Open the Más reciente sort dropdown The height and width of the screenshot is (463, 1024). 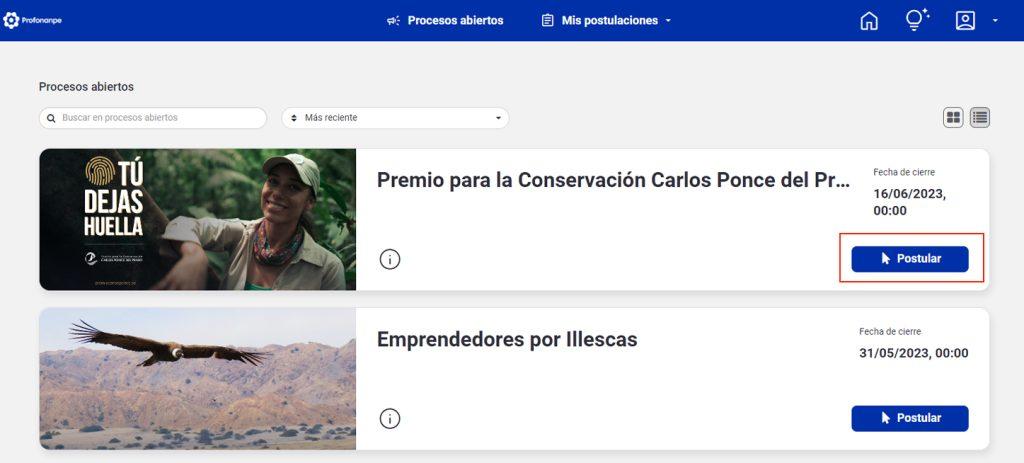pyautogui.click(x=395, y=118)
